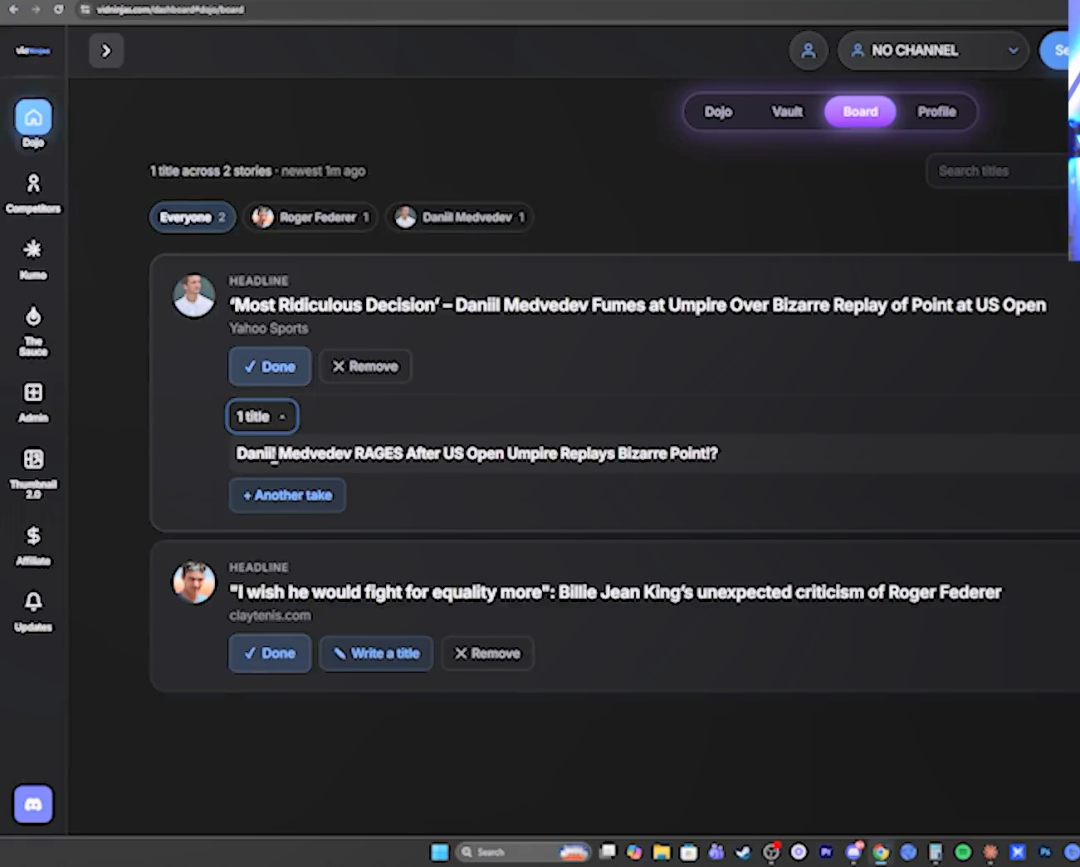
Task: Open the Competitors sidebar icon
Action: (33, 183)
